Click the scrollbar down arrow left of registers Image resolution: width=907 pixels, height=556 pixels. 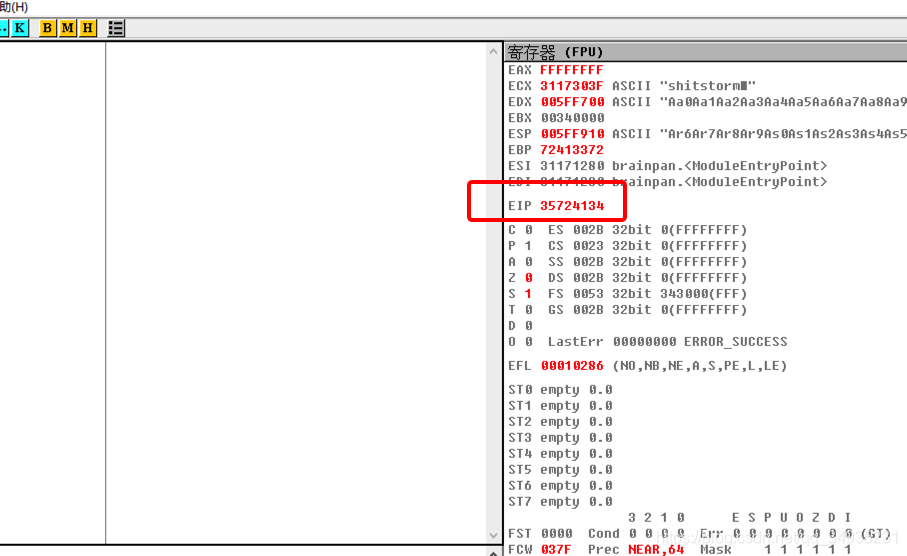click(493, 535)
